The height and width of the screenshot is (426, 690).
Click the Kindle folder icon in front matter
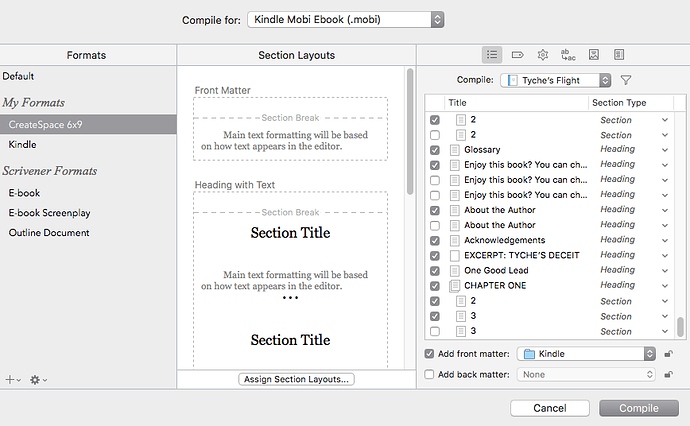coord(529,354)
